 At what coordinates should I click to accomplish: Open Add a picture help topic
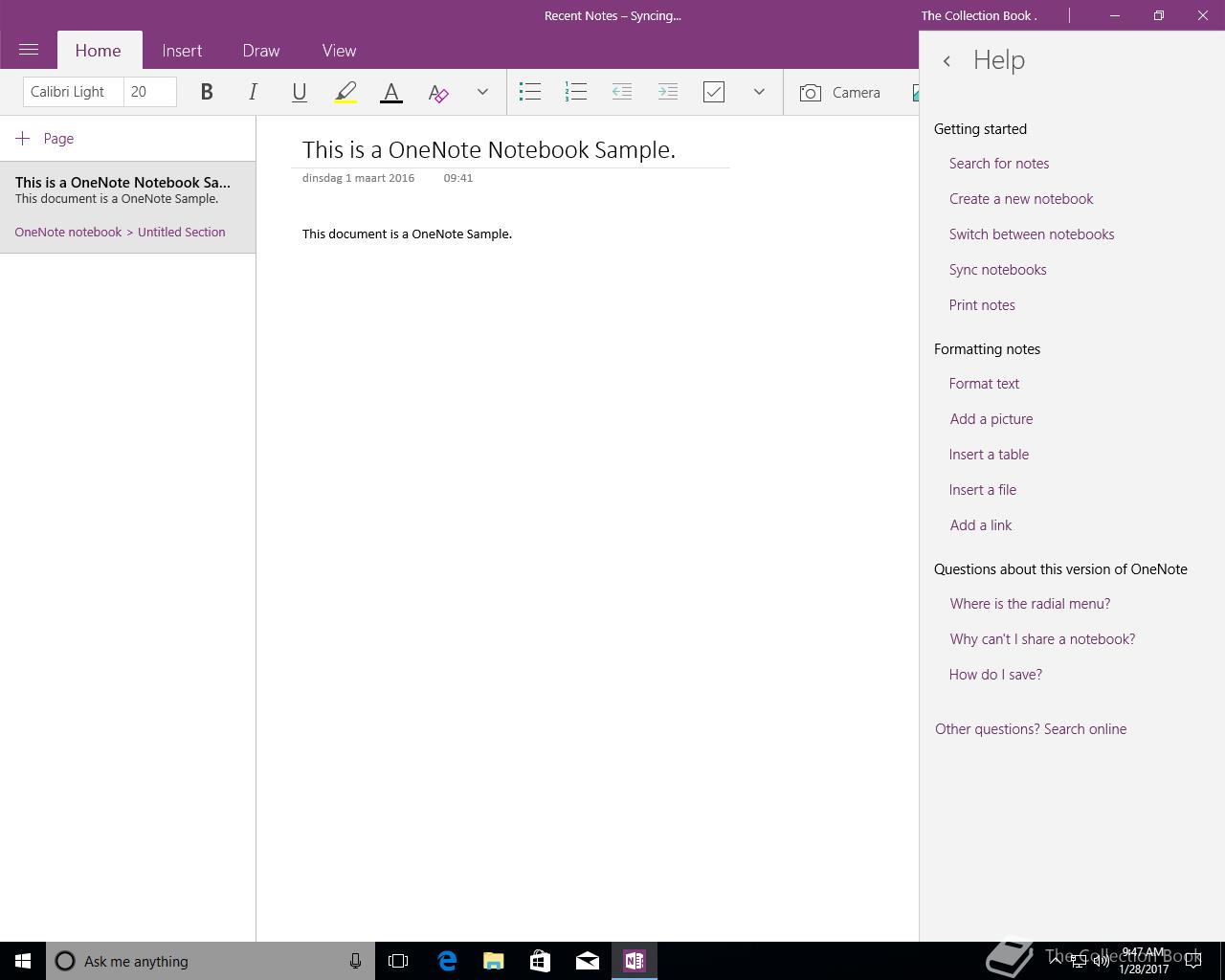pos(991,419)
